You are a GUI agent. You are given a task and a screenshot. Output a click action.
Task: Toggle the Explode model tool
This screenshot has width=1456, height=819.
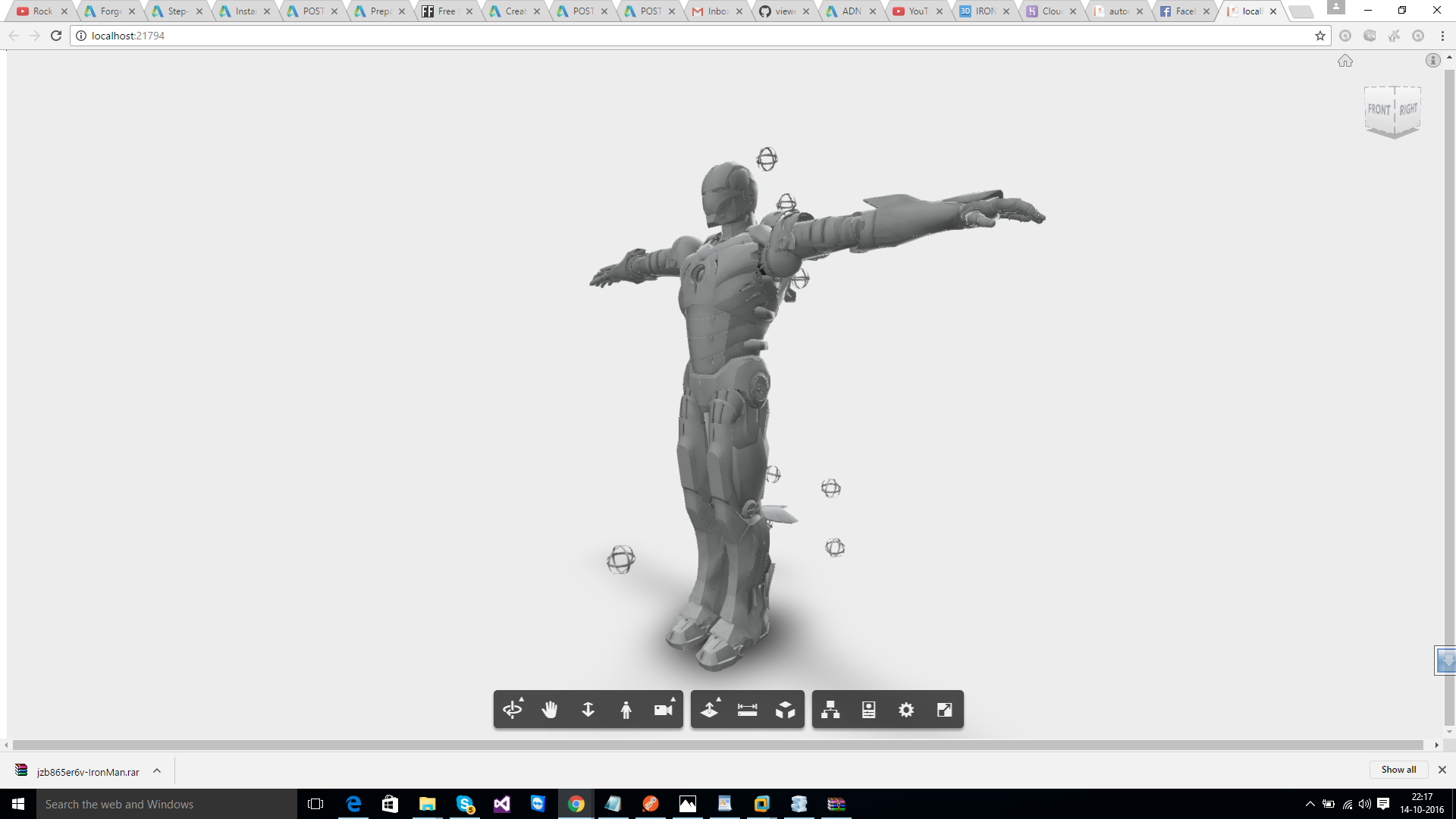[x=785, y=710]
